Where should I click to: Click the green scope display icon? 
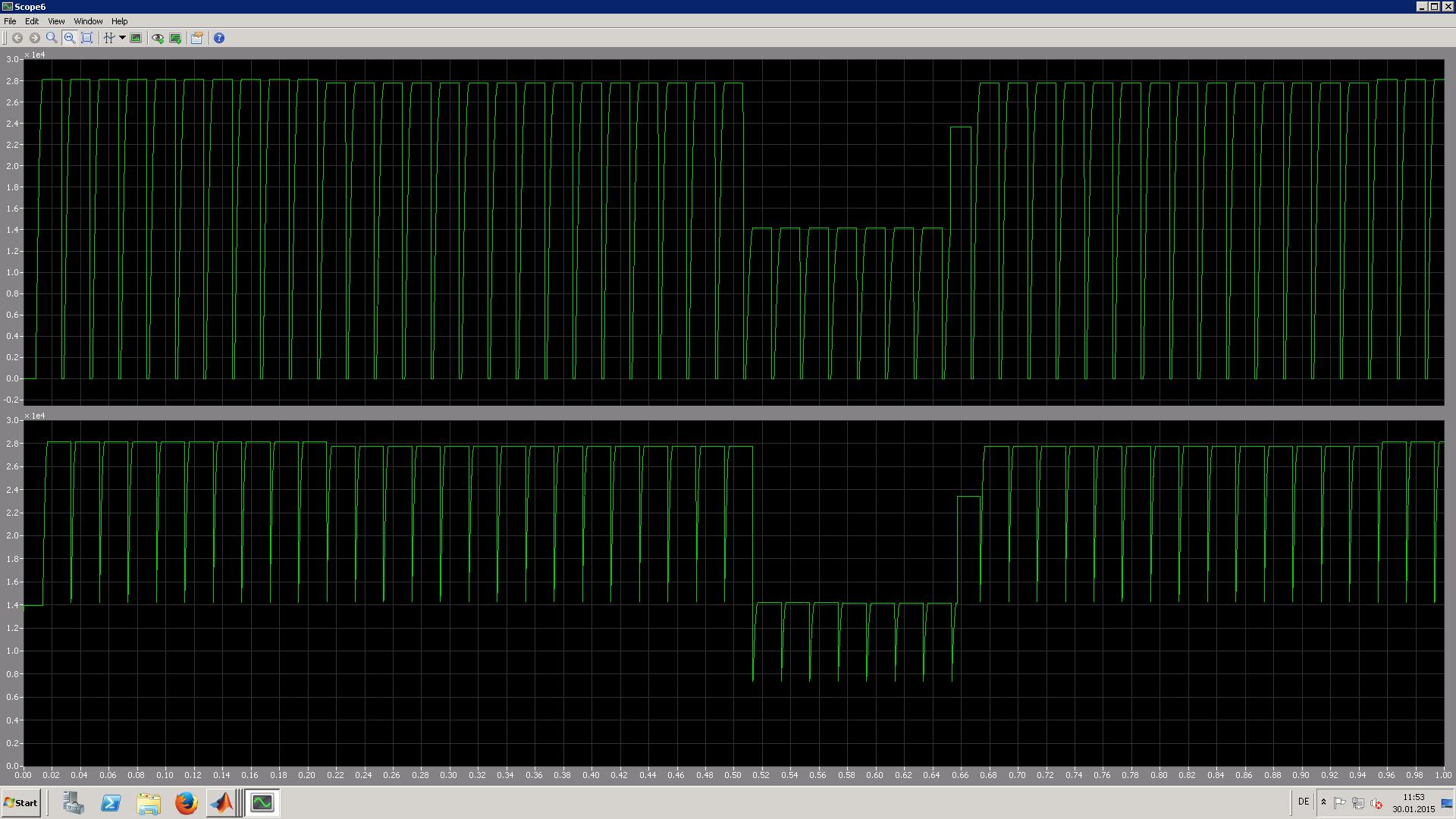point(136,38)
